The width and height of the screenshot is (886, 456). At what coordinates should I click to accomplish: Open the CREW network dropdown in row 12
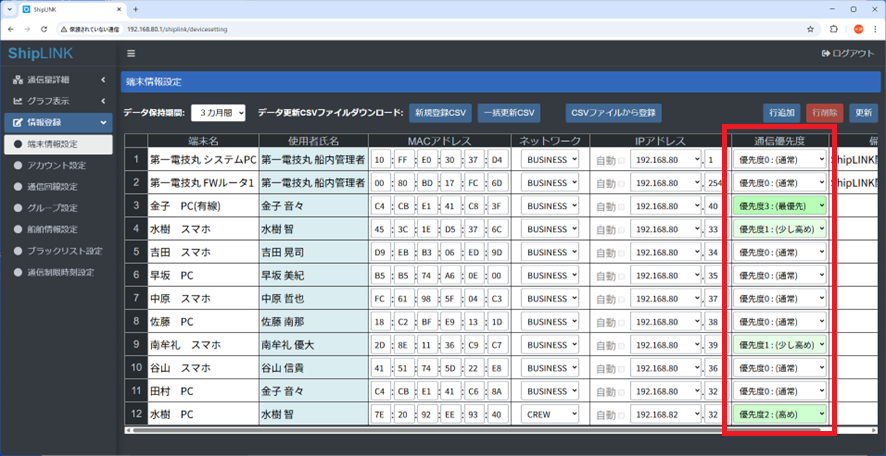coord(550,413)
